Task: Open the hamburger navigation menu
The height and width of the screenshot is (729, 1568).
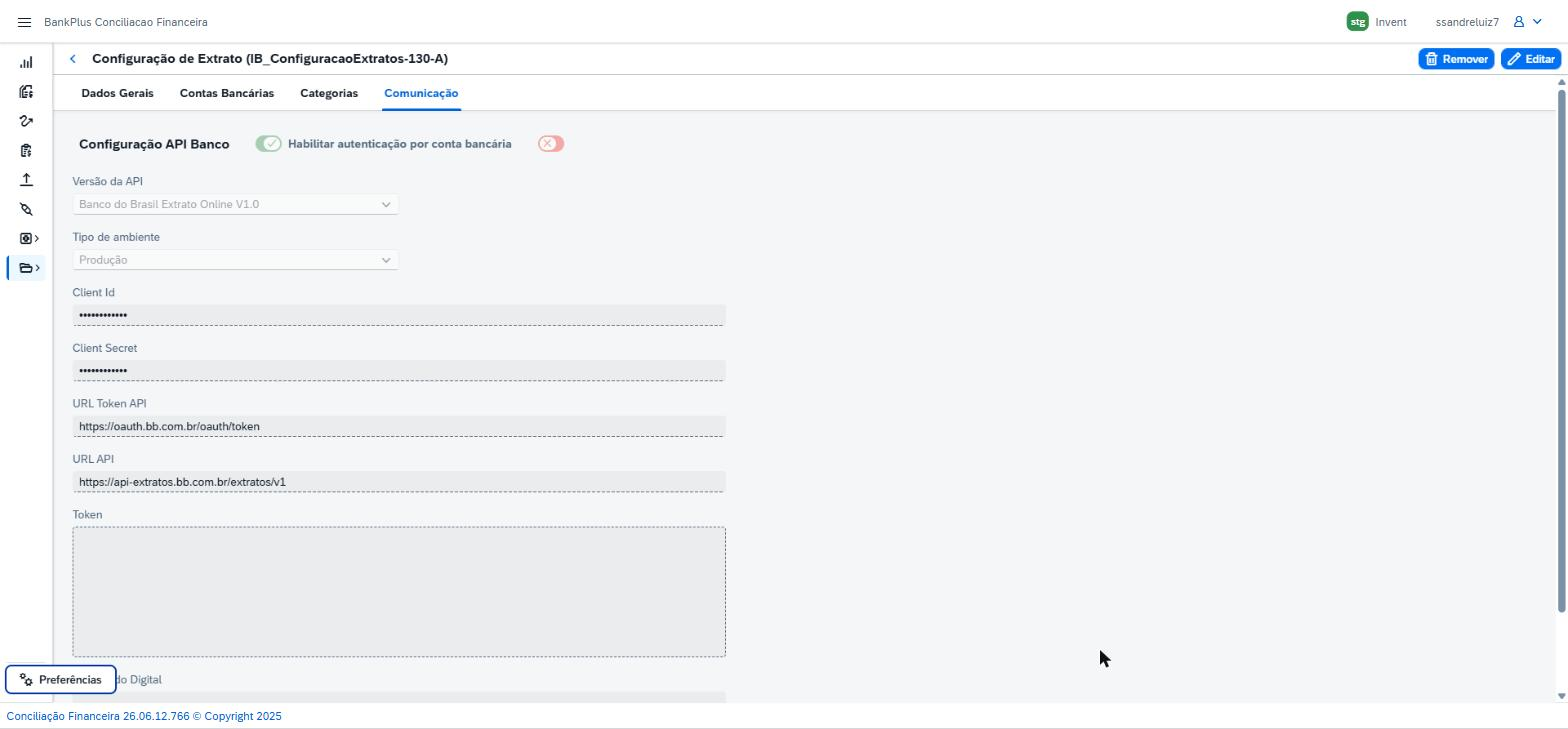Action: (25, 22)
